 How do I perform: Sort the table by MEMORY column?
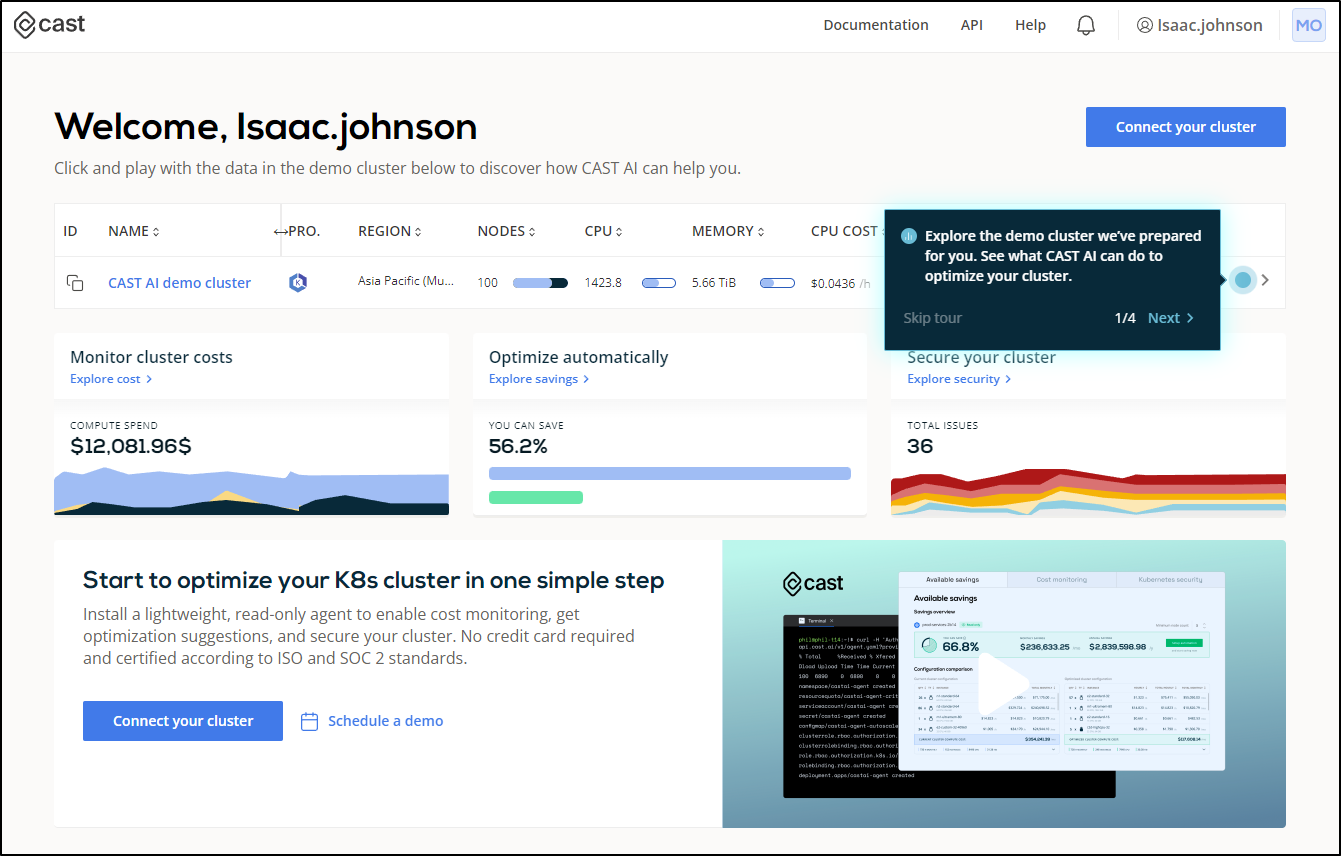tap(728, 231)
